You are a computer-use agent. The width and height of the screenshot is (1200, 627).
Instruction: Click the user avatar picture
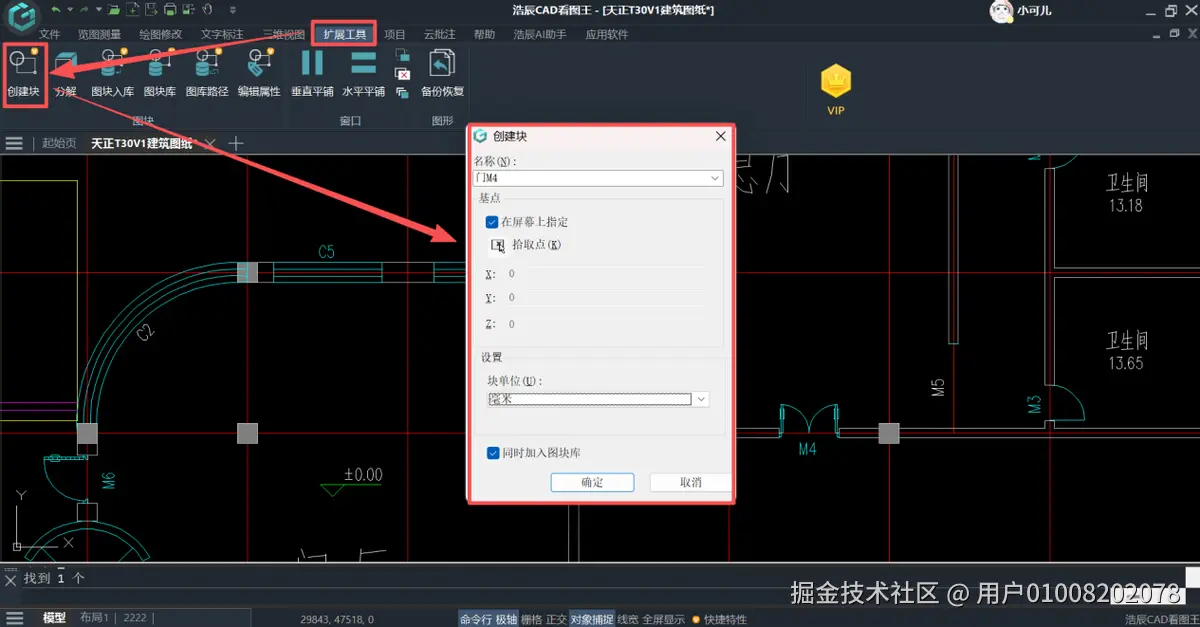point(1000,11)
